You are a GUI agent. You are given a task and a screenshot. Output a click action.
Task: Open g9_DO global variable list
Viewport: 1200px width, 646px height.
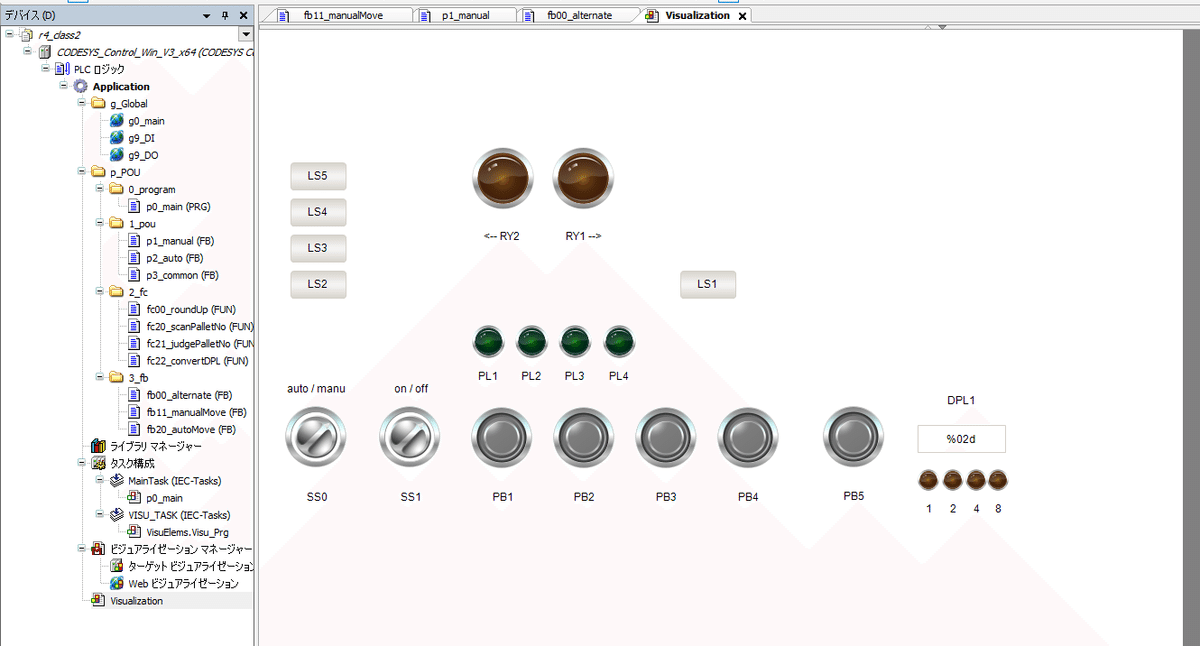142,155
